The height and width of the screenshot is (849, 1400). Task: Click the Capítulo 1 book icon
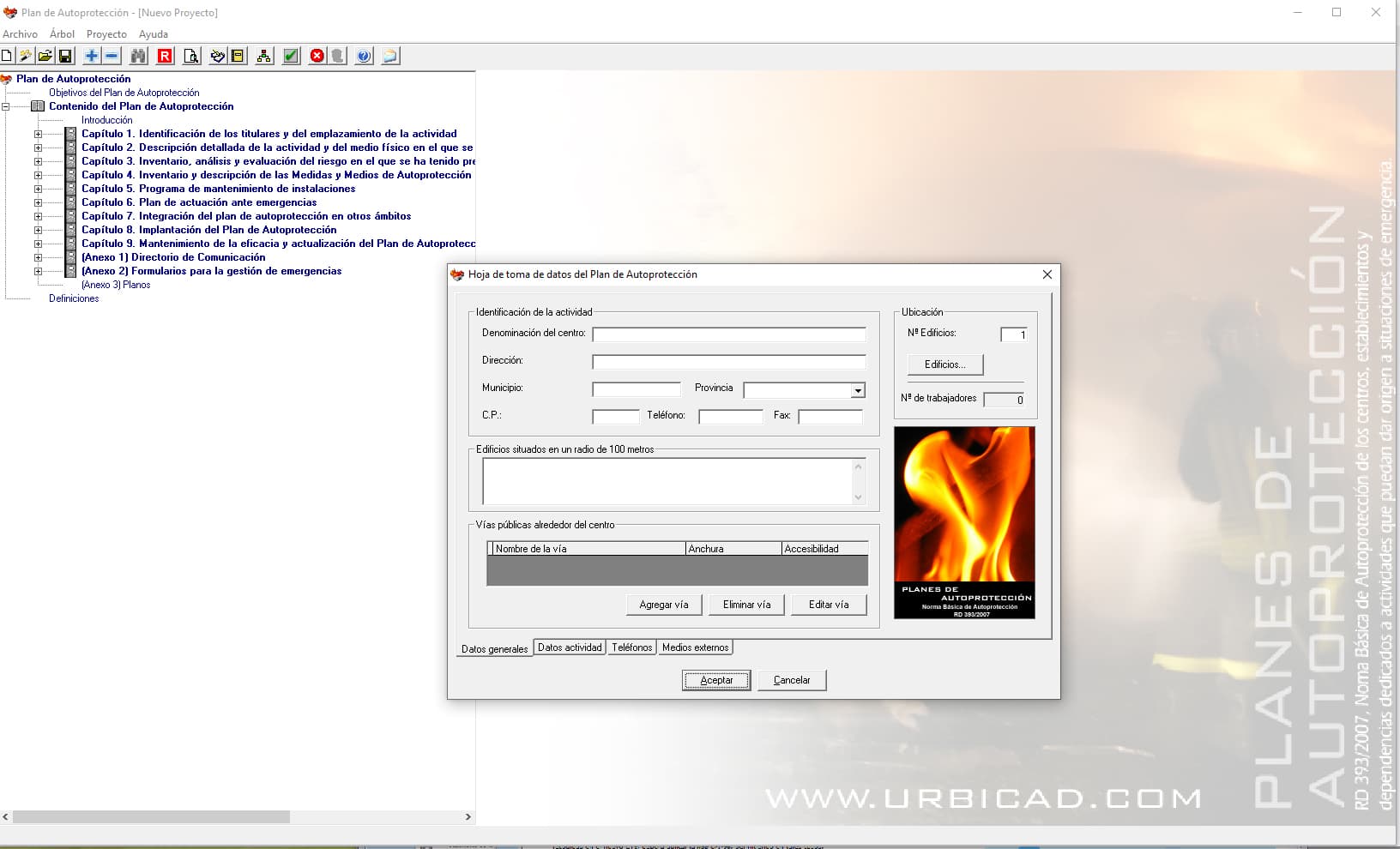click(x=71, y=134)
